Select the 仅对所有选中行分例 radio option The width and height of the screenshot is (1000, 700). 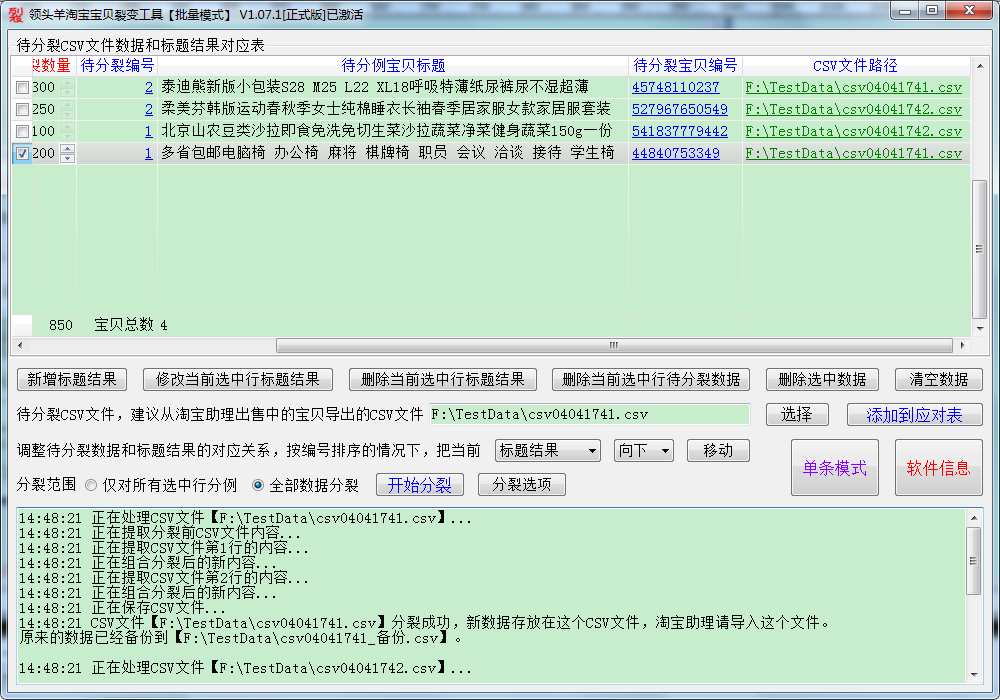pyautogui.click(x=92, y=485)
